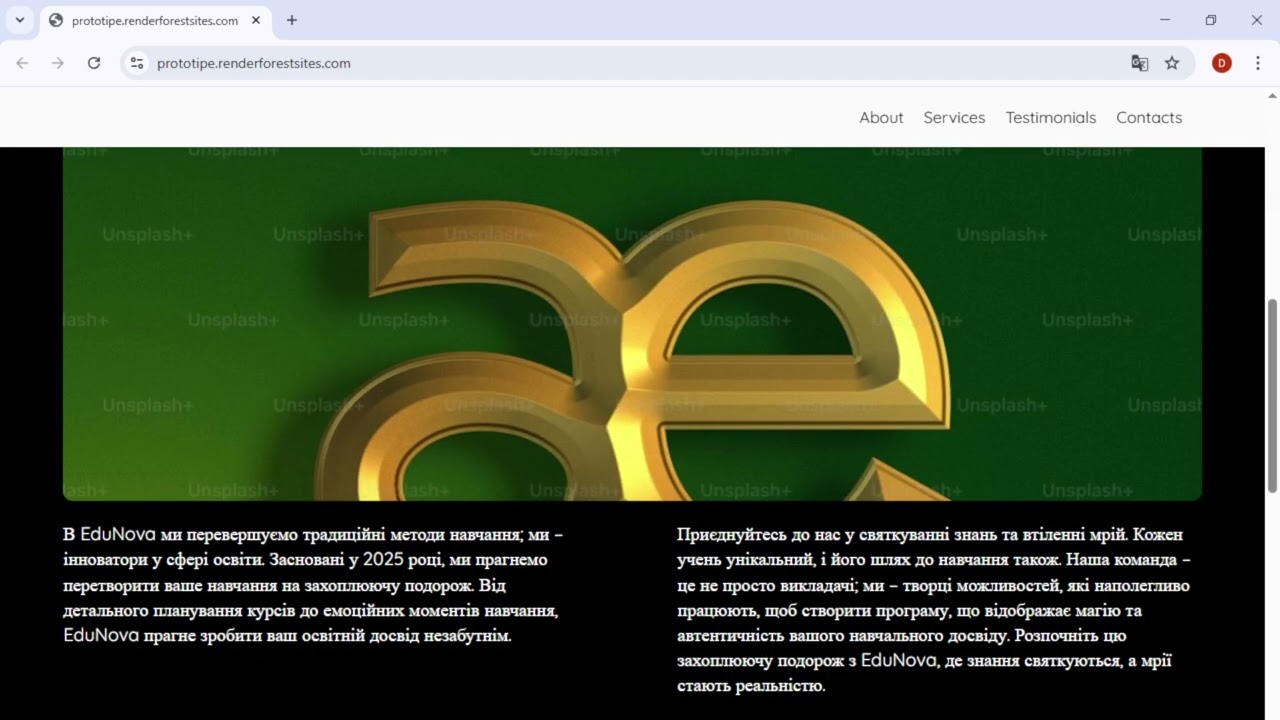Click the Google Translate icon
Viewport: 1280px width, 720px height.
point(1139,63)
